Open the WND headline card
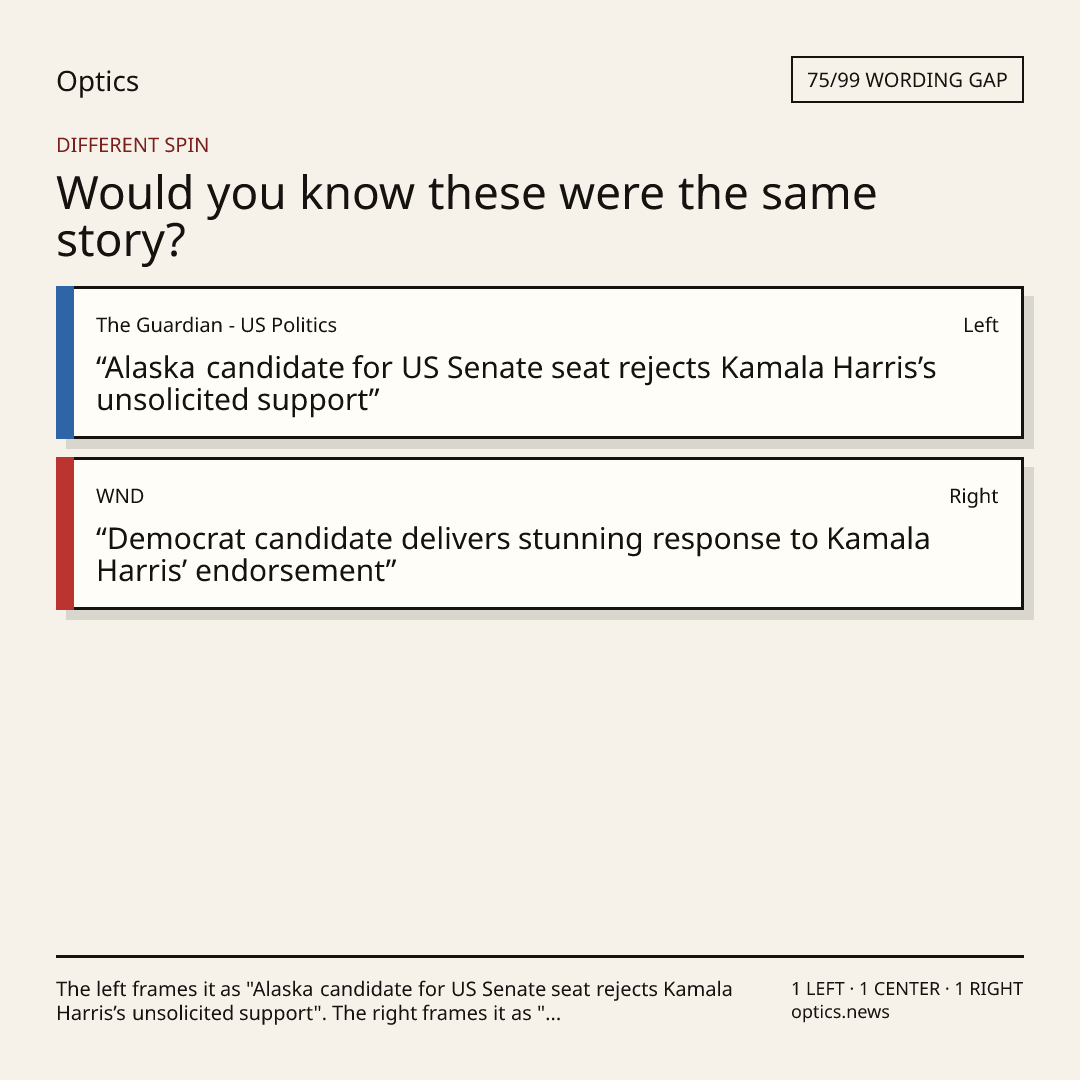 tap(540, 533)
